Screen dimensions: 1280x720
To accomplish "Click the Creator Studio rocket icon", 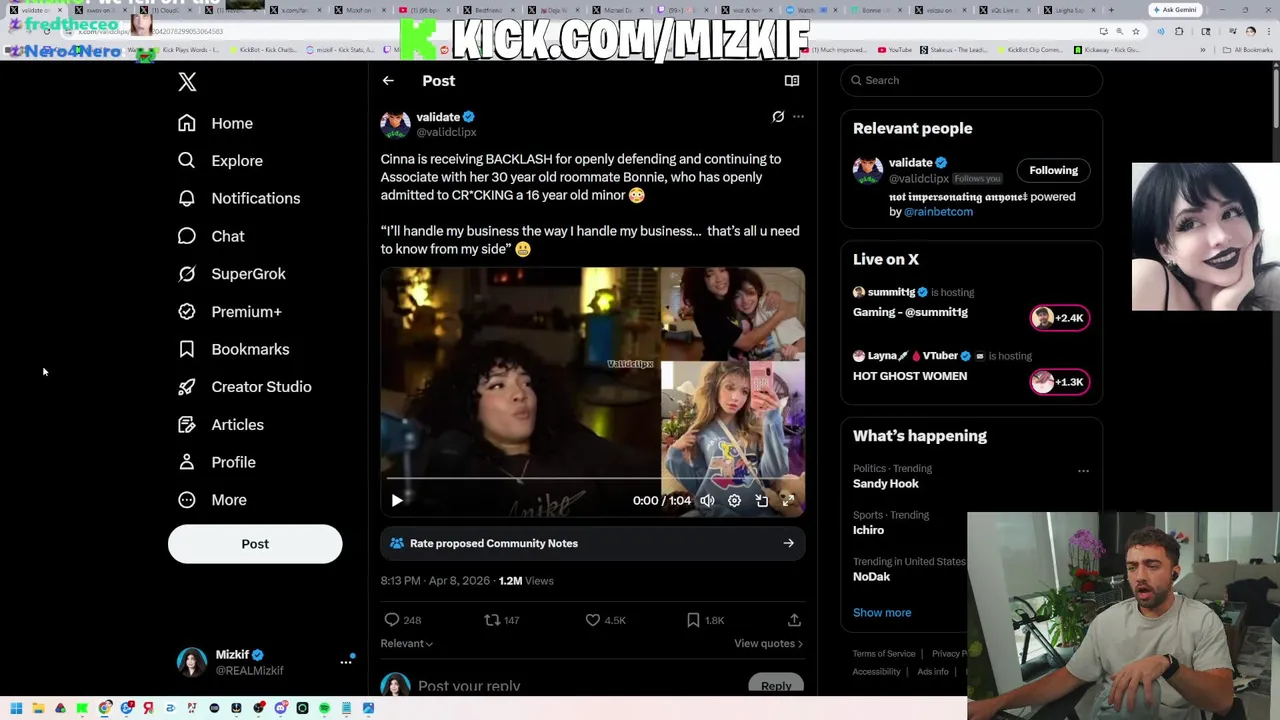I will coord(187,387).
